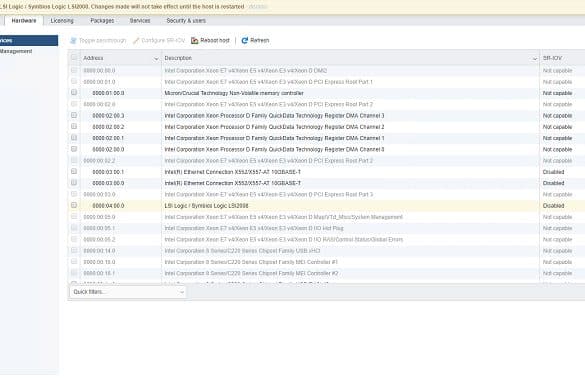Check the box for device 0000:01:00.0
The image size is (585, 382).
74,92
